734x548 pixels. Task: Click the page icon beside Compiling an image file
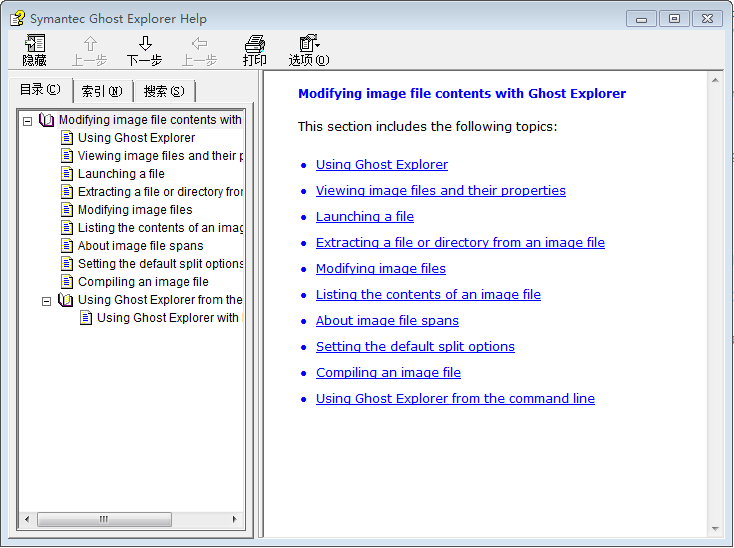67,282
